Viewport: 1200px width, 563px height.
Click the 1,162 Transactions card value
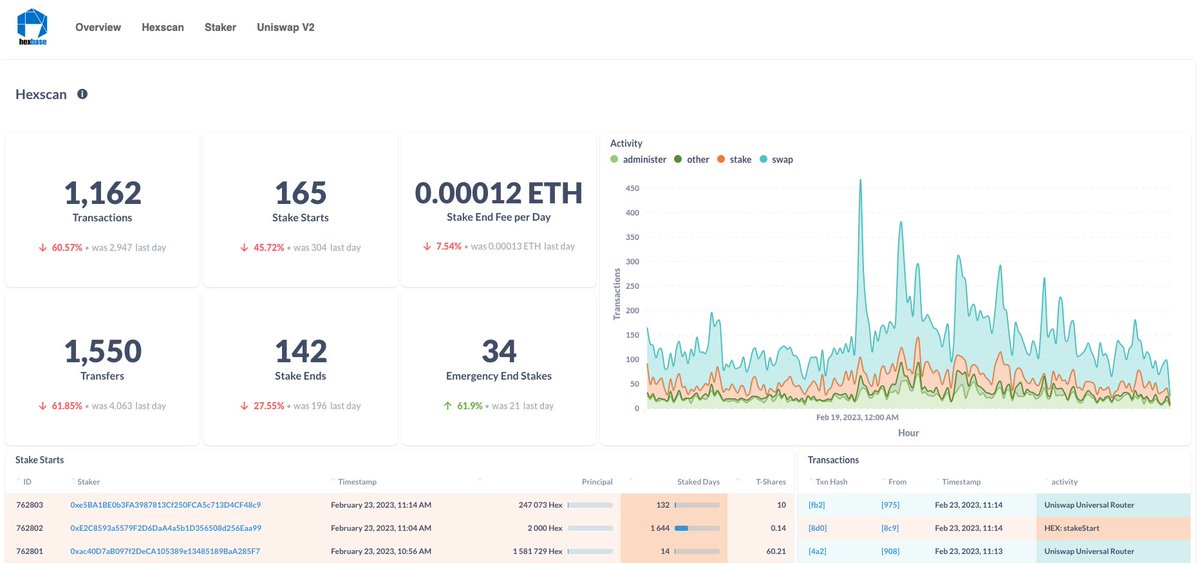tap(102, 193)
